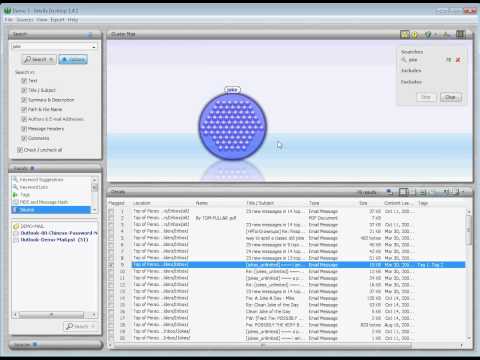Click the Clear button in the Searches box
Viewport: 480px width, 360px height.
pyautogui.click(x=451, y=97)
